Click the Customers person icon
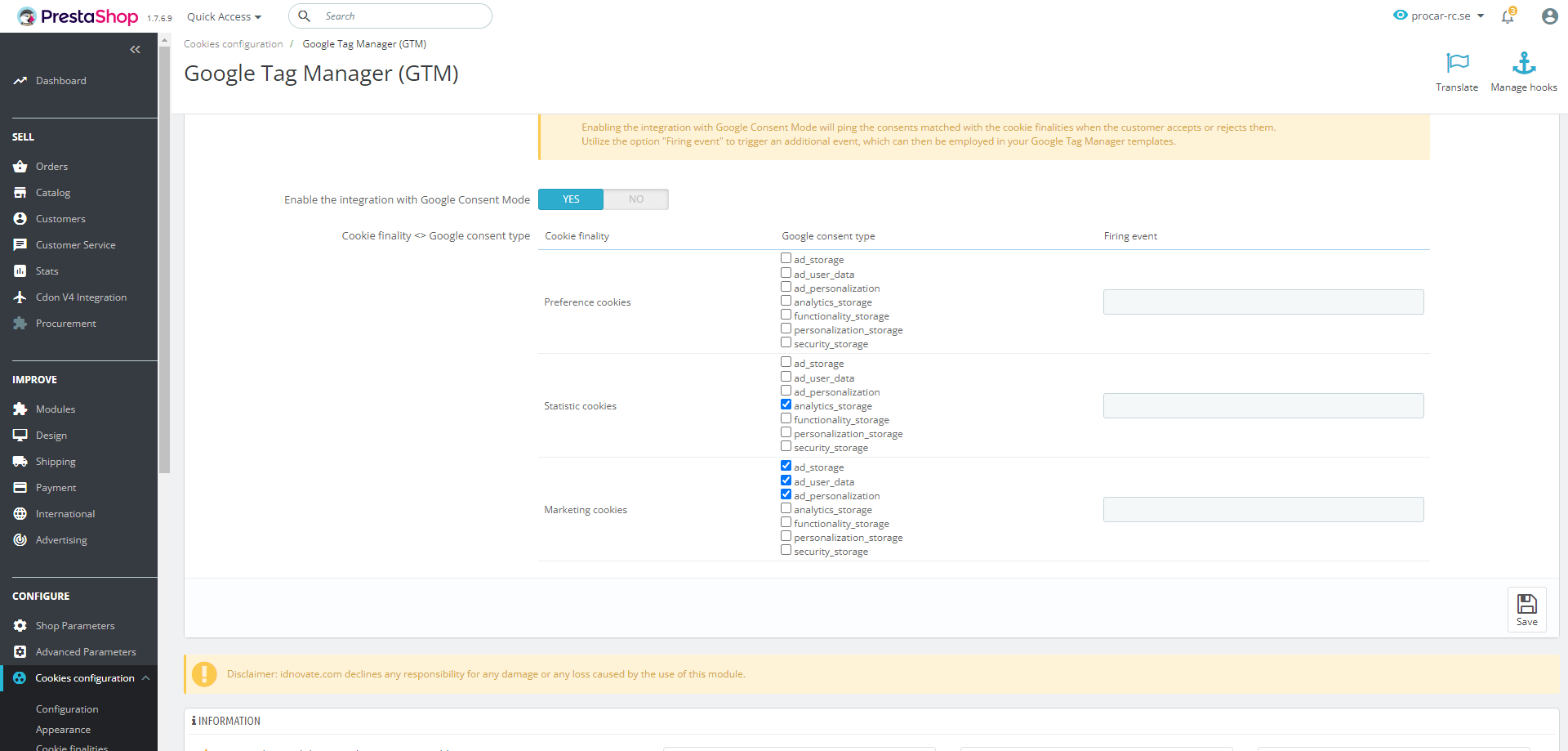1568x751 pixels. pyautogui.click(x=20, y=219)
